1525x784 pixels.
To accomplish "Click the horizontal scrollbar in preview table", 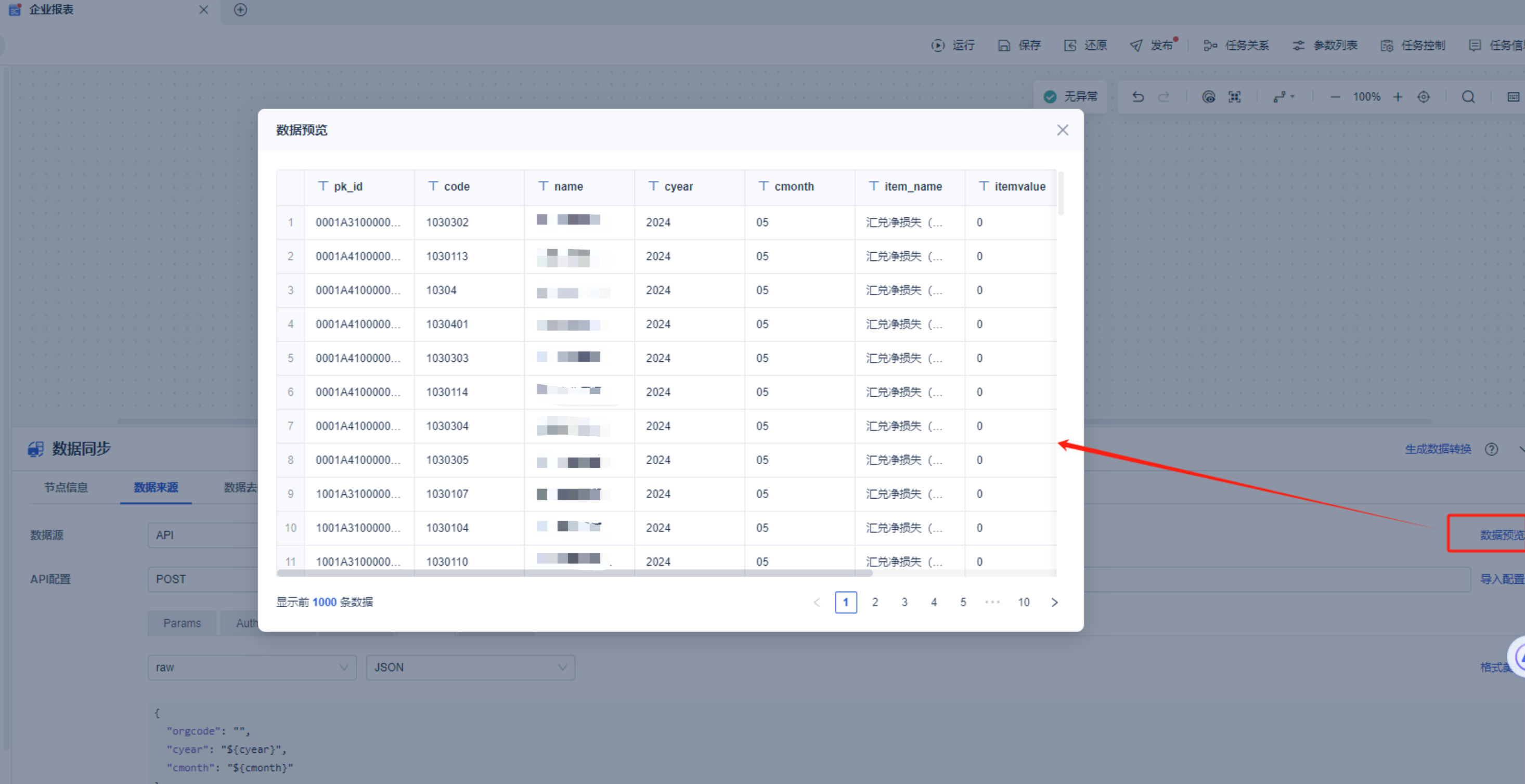I will click(574, 573).
